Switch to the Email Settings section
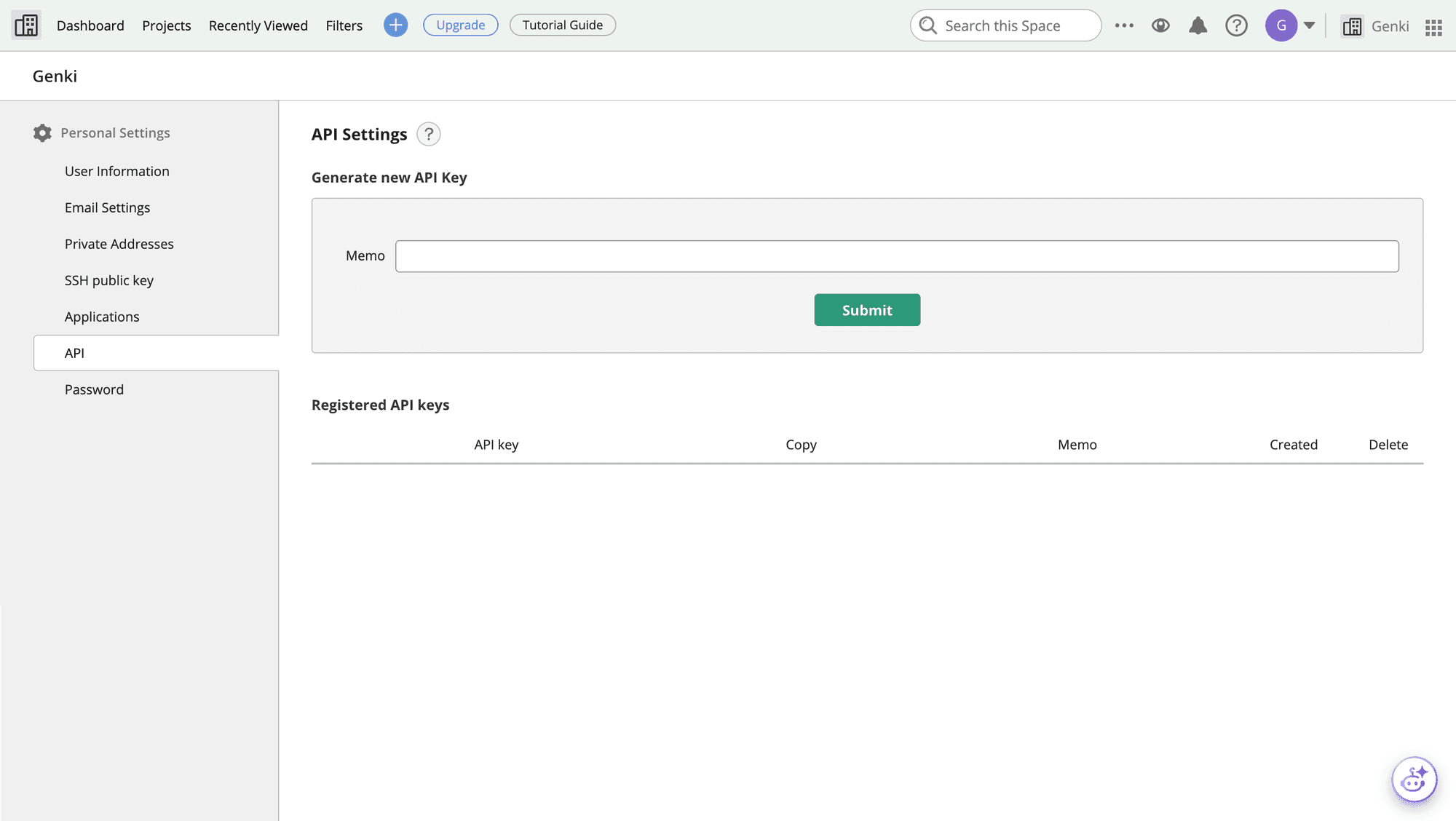This screenshot has width=1456, height=821. pos(107,207)
